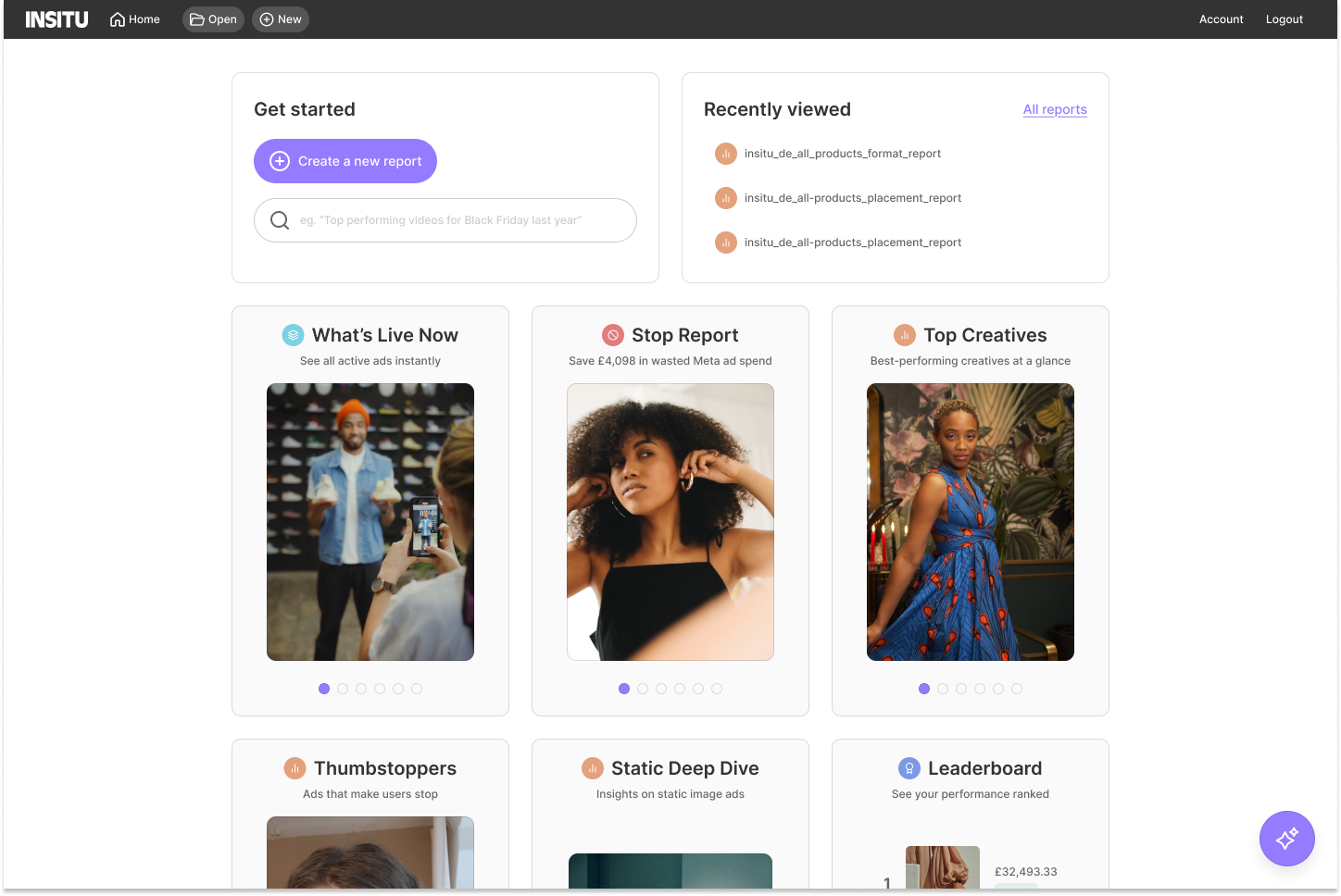Open the Static Deep Dive heading
Viewport: 1341px width, 896px height.
pos(685,768)
